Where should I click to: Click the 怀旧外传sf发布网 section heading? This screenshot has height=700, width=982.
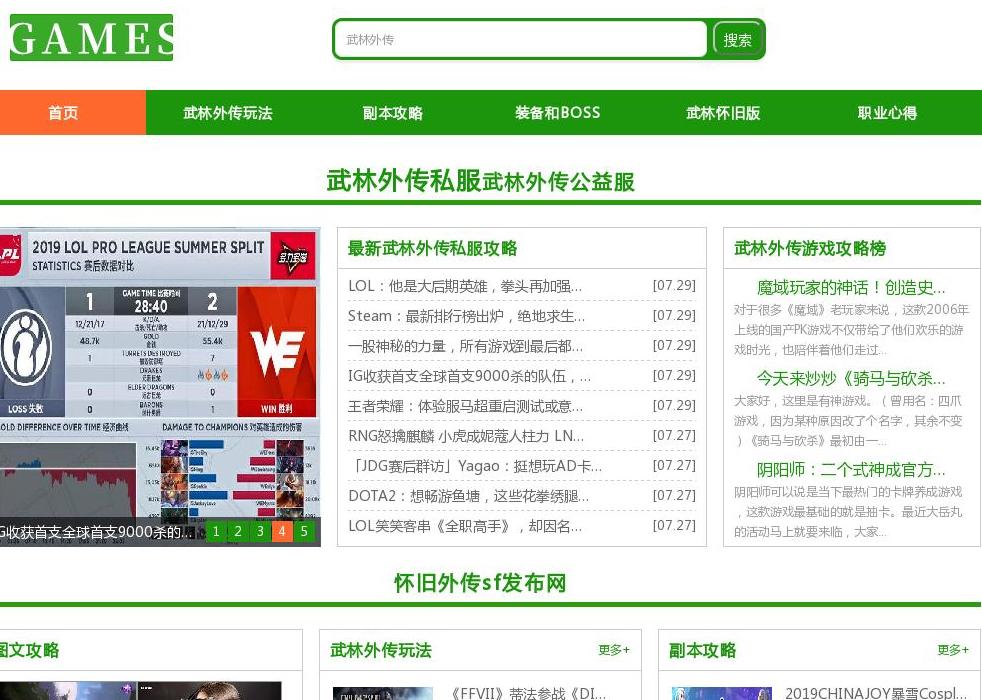coord(480,583)
